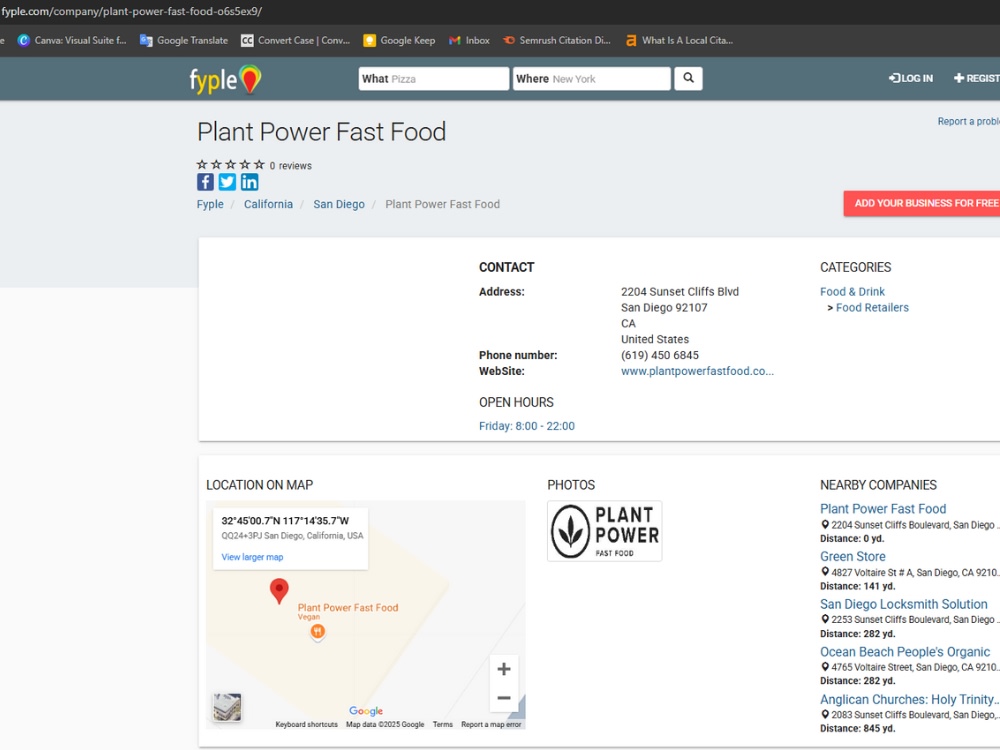Screen dimensions: 1000x750
Task: Open the Google Keep bookmark
Action: coord(399,40)
